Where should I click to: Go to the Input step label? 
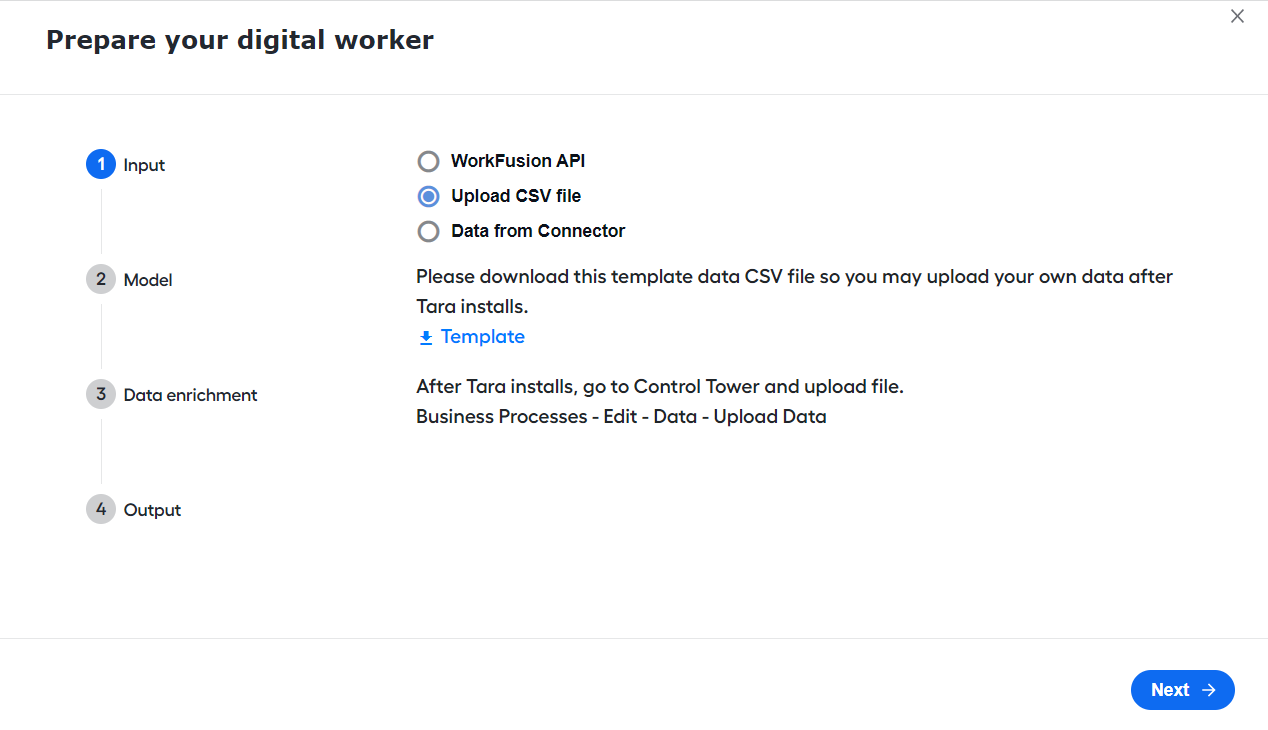[144, 165]
